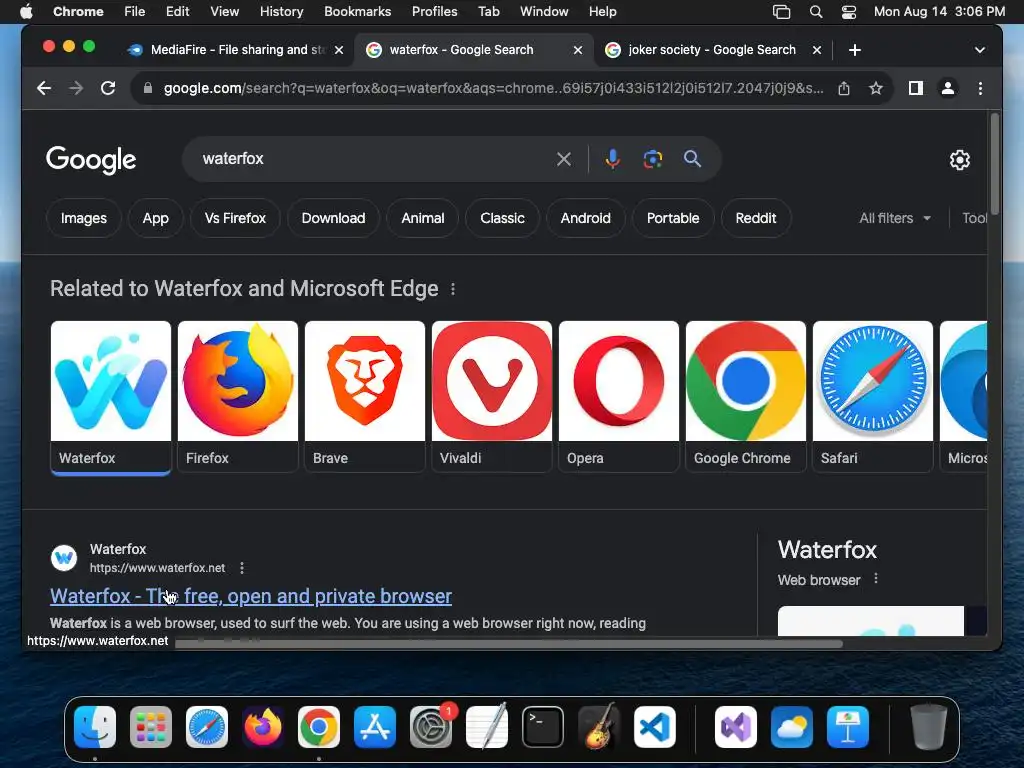Start voice search with the microphone

(613, 159)
